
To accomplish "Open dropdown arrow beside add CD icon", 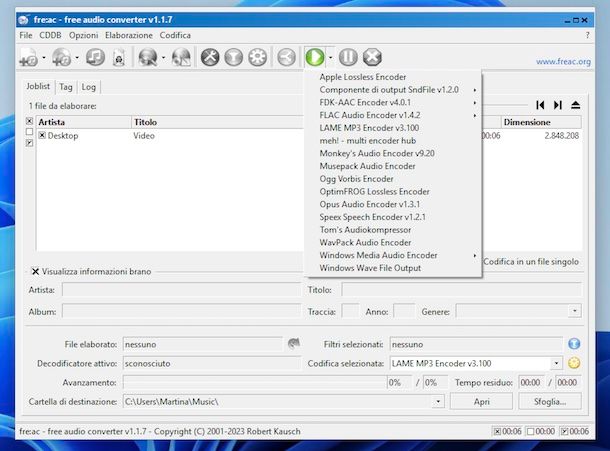I will (77, 58).
